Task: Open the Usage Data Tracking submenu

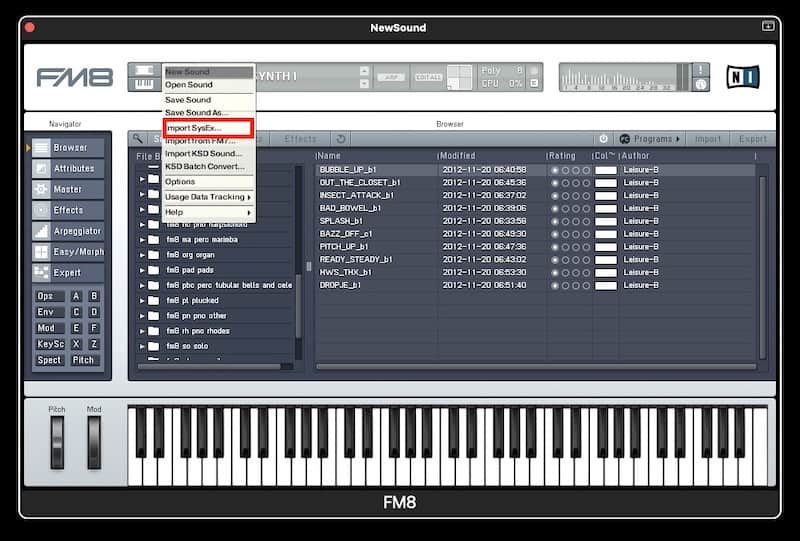Action: pos(208,197)
